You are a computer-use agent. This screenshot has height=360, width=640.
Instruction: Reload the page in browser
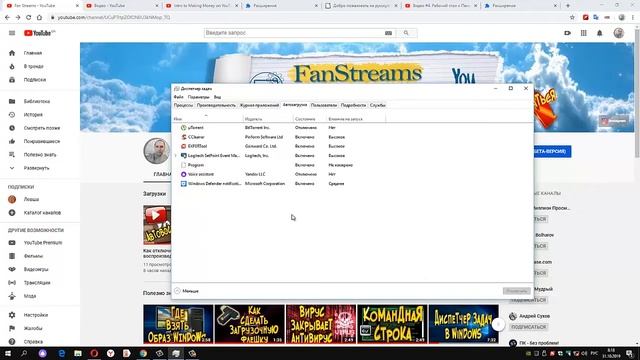tap(29, 18)
